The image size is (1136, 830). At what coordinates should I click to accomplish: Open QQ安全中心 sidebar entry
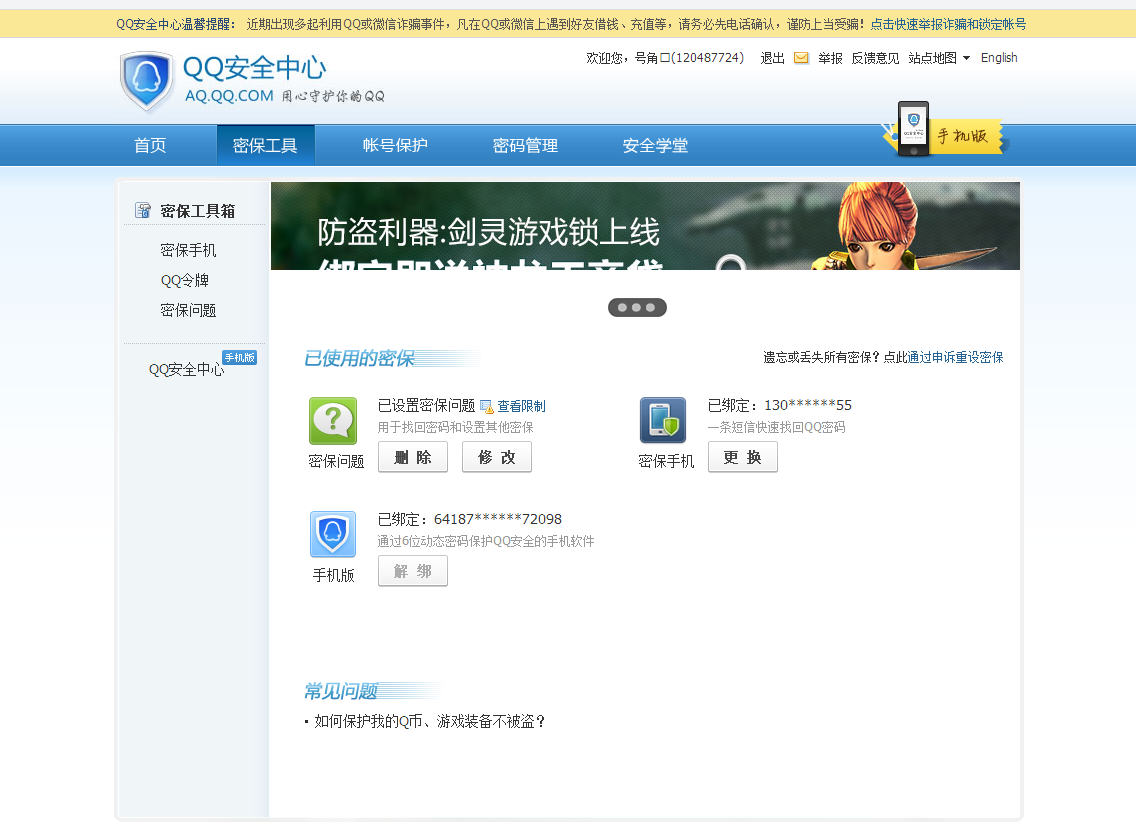coord(186,369)
